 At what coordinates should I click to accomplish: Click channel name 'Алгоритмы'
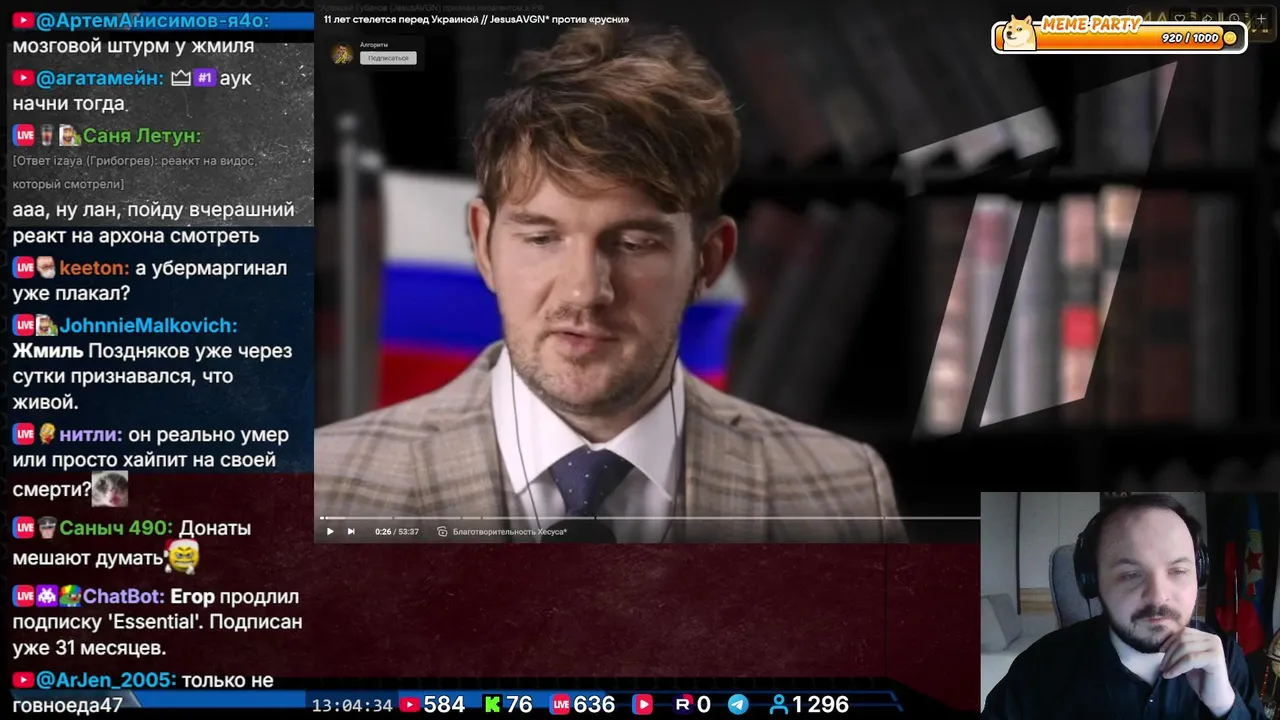click(x=374, y=45)
